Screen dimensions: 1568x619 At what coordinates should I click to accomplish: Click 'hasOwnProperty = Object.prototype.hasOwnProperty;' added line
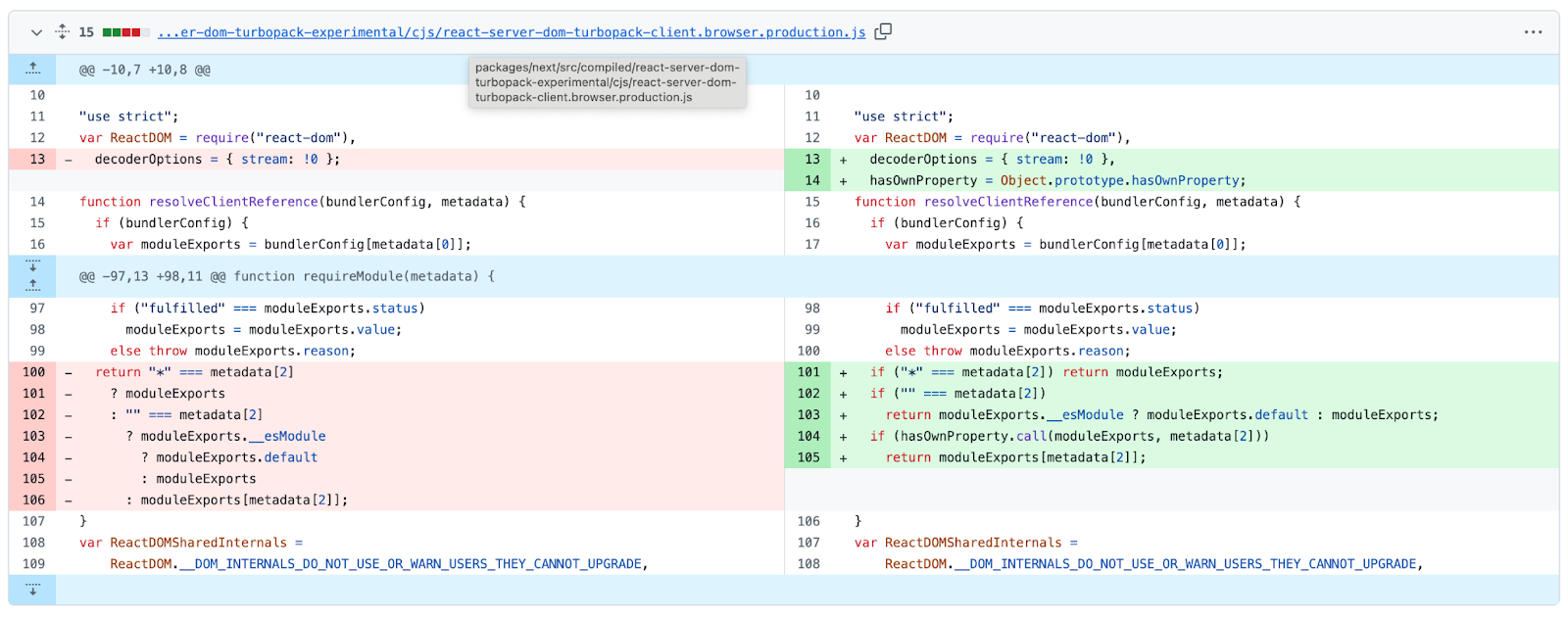pyautogui.click(x=1057, y=180)
